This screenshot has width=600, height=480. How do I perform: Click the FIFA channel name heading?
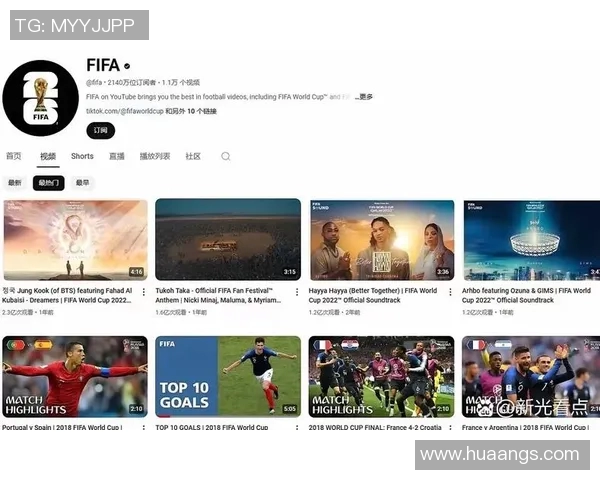coord(103,65)
